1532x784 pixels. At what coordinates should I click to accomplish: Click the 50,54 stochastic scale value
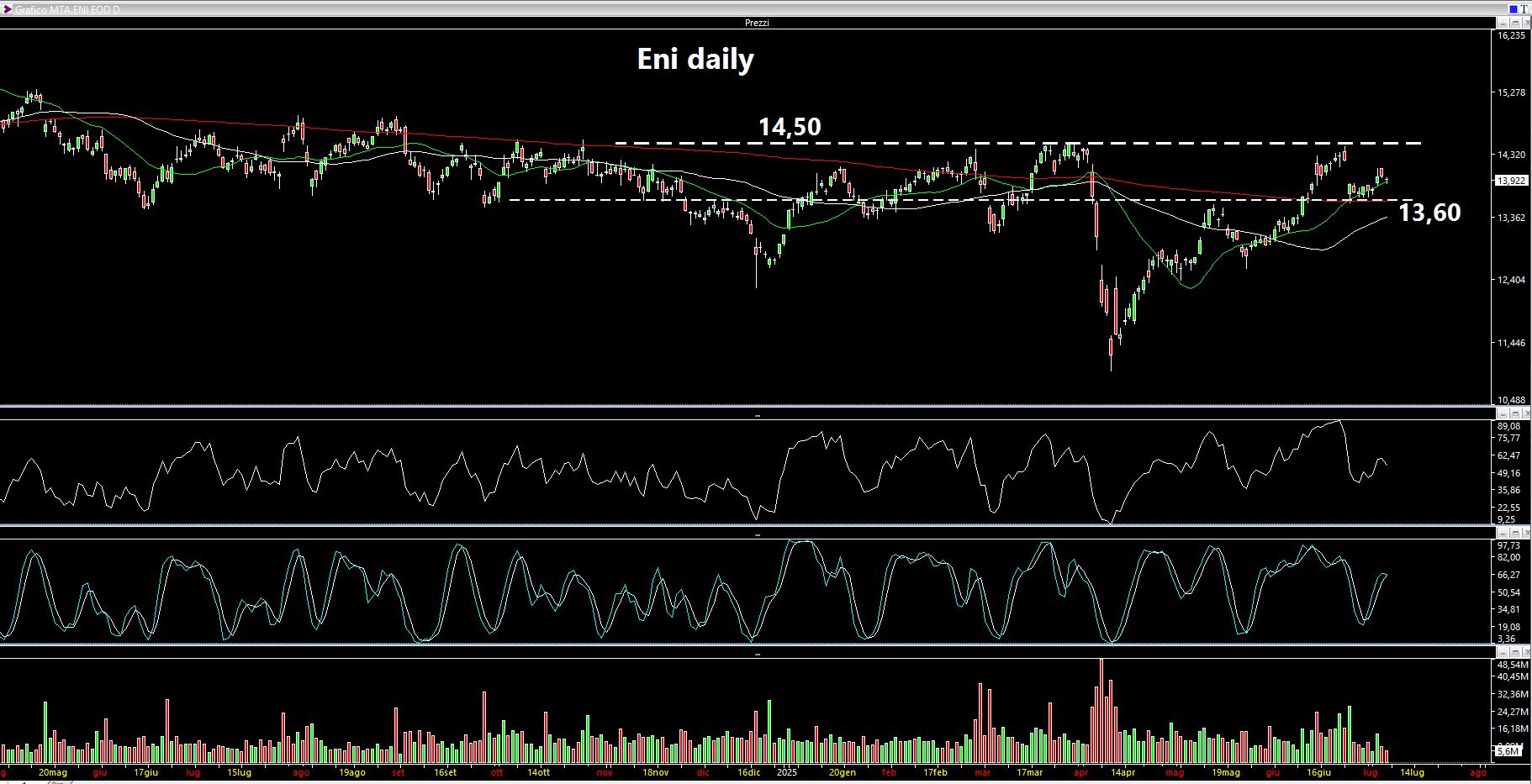tap(1508, 592)
